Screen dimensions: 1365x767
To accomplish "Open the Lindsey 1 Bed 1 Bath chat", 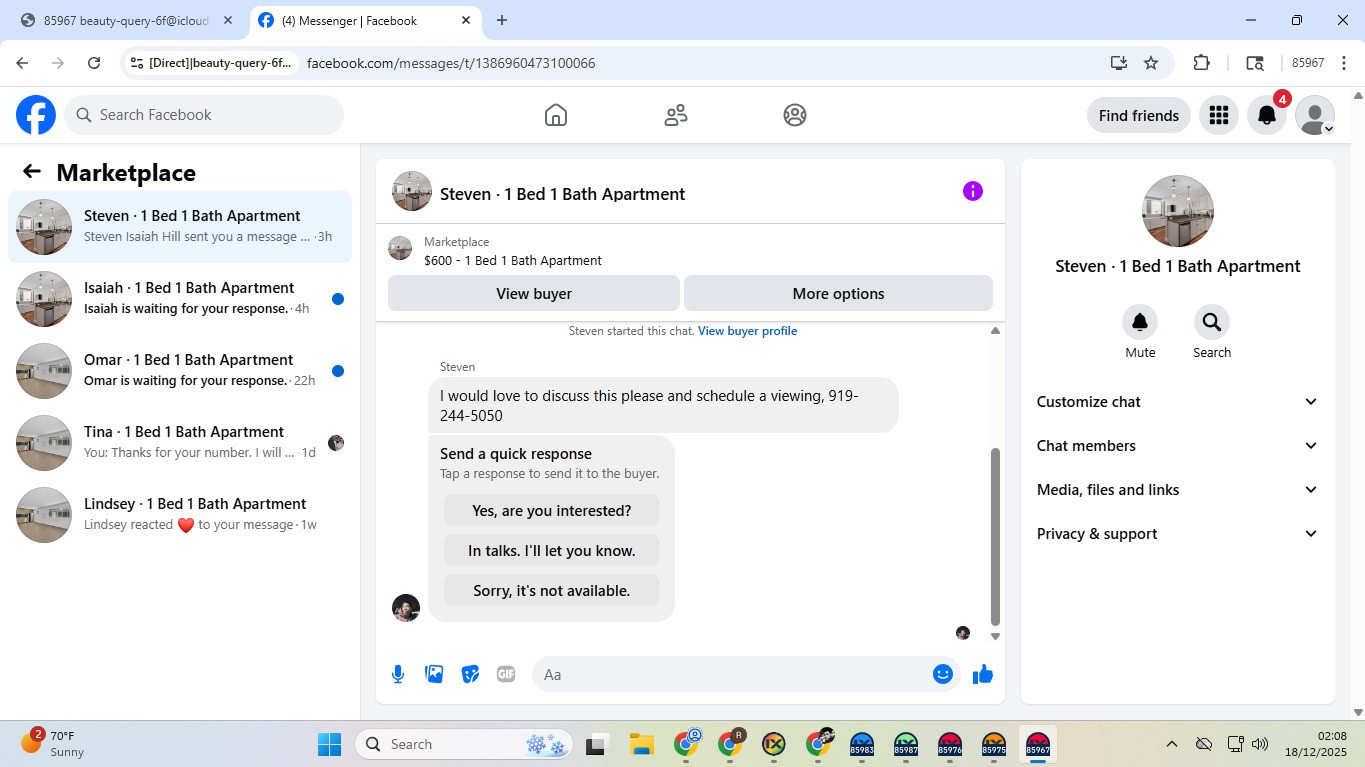I will pos(180,515).
